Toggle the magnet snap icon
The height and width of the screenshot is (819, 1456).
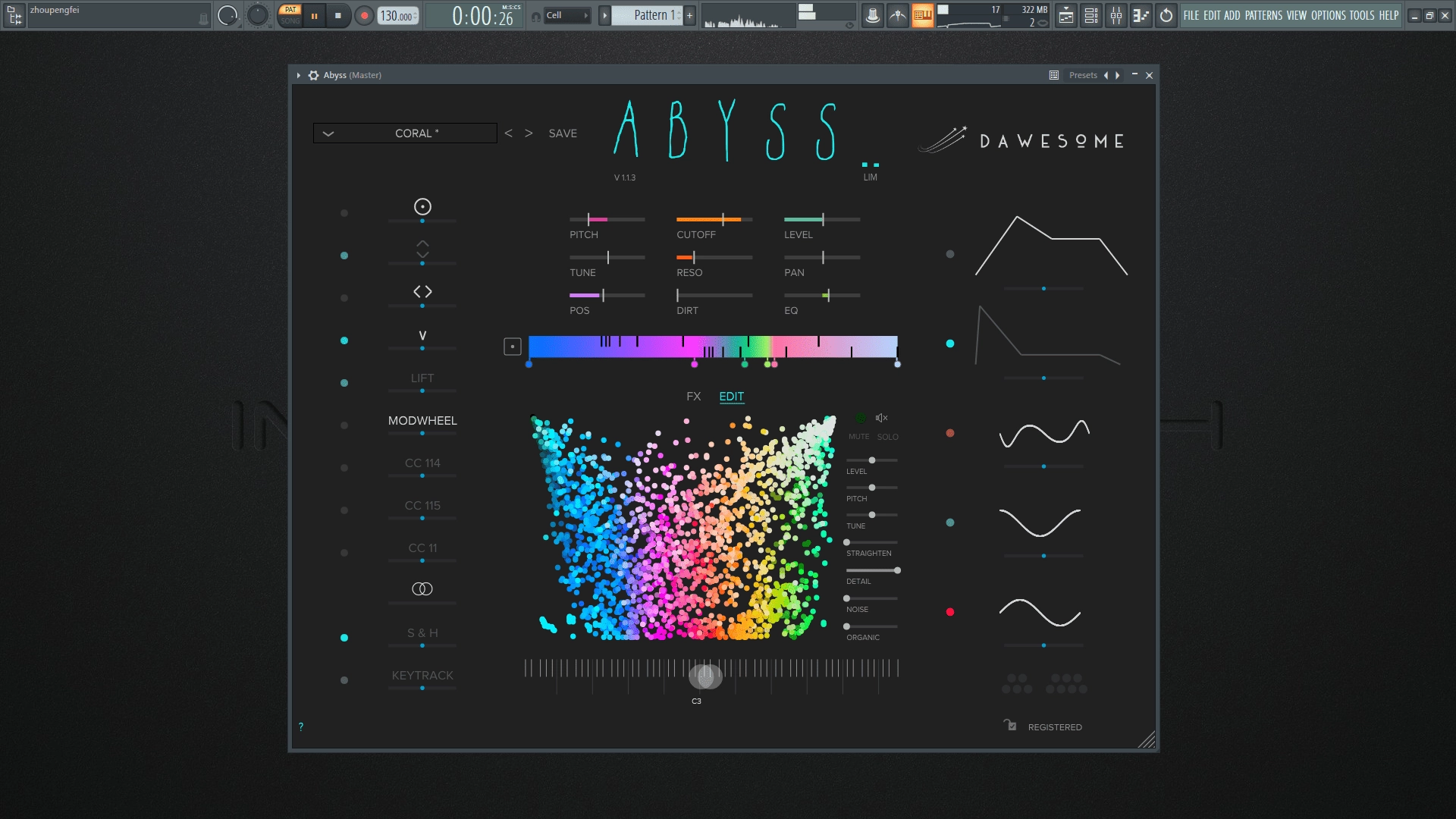pos(535,16)
